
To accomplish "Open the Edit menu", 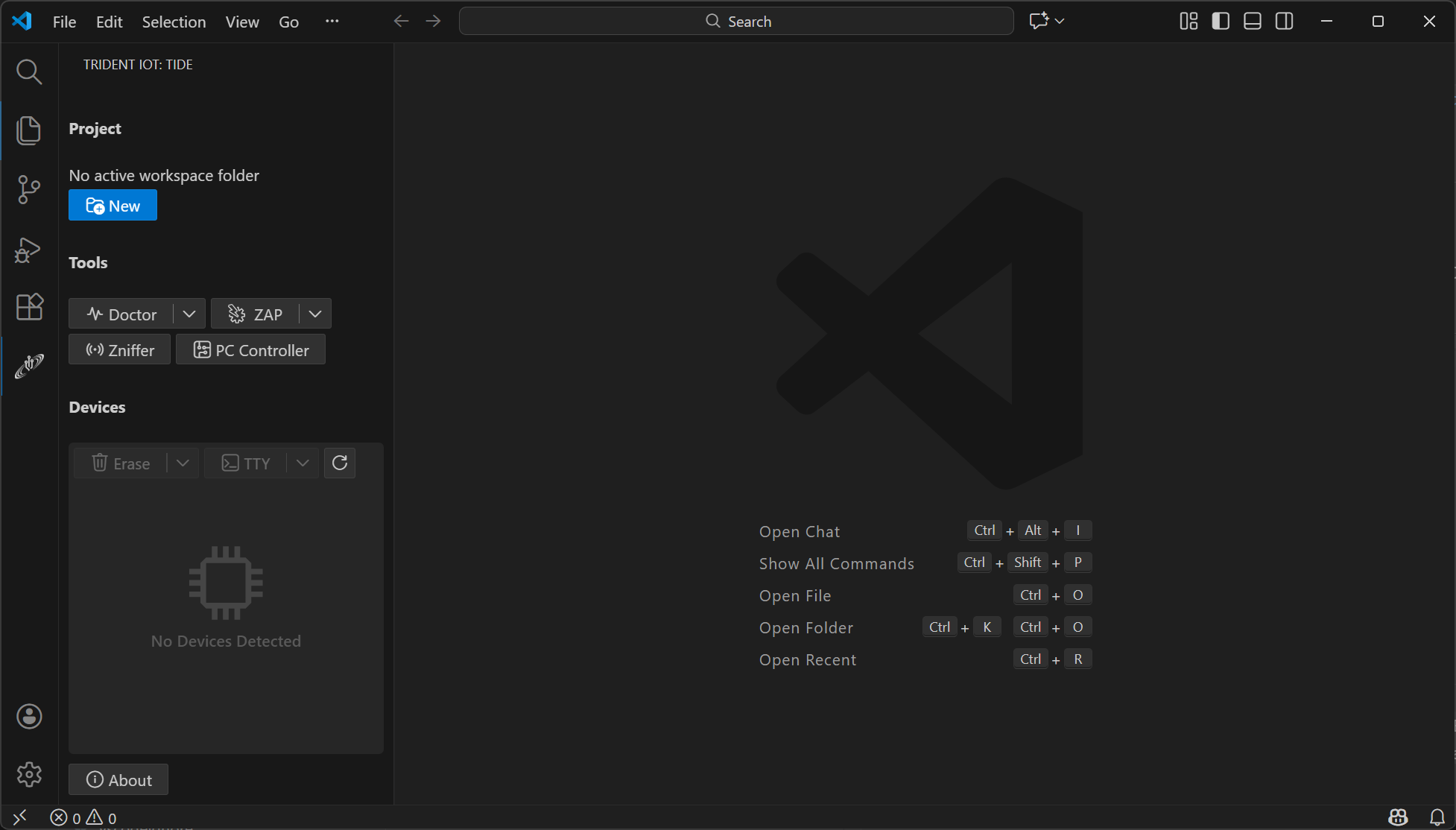I will [109, 22].
